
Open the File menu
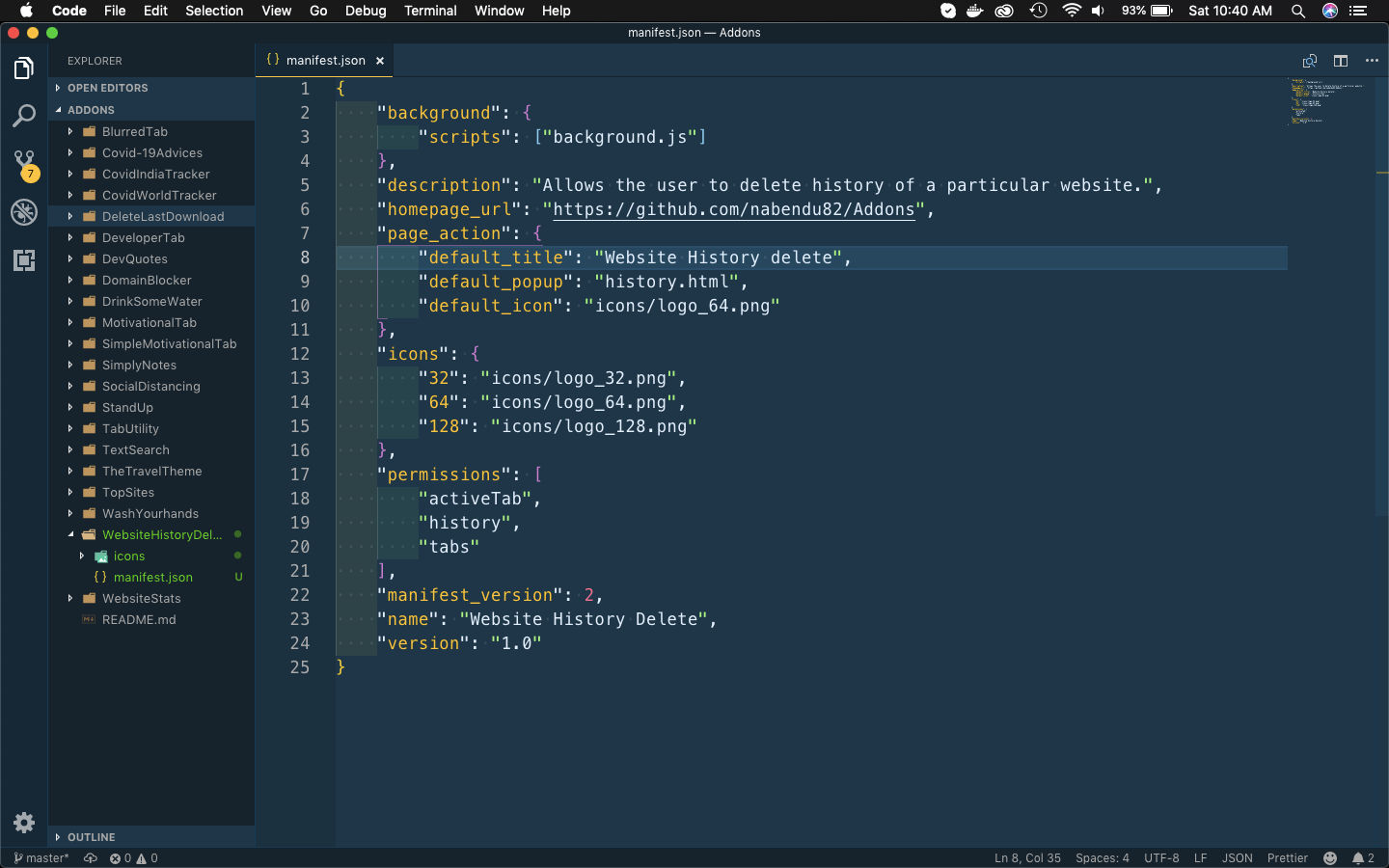pyautogui.click(x=115, y=11)
